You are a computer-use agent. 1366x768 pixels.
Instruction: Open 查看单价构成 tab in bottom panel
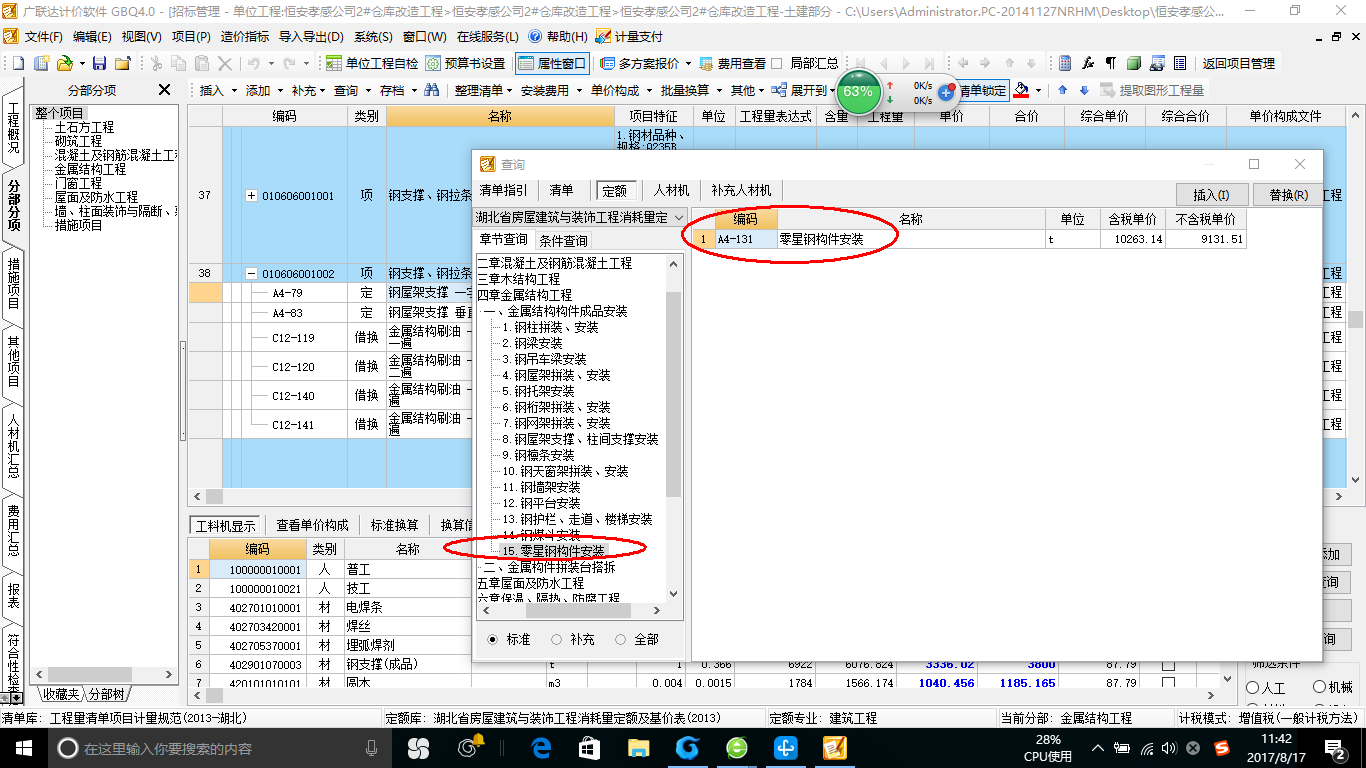click(312, 525)
